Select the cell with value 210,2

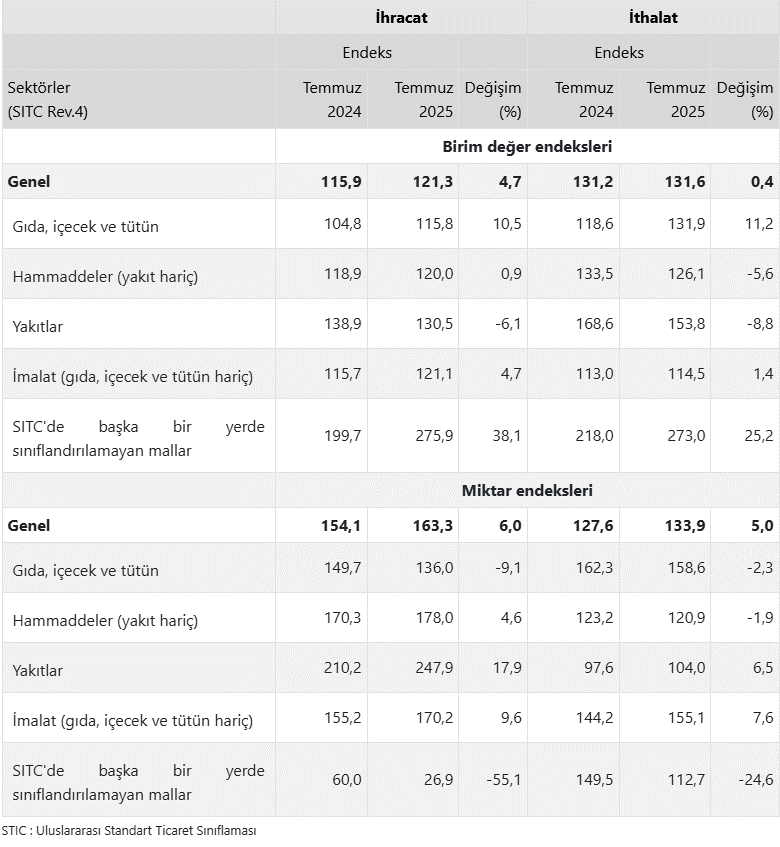pos(342,670)
